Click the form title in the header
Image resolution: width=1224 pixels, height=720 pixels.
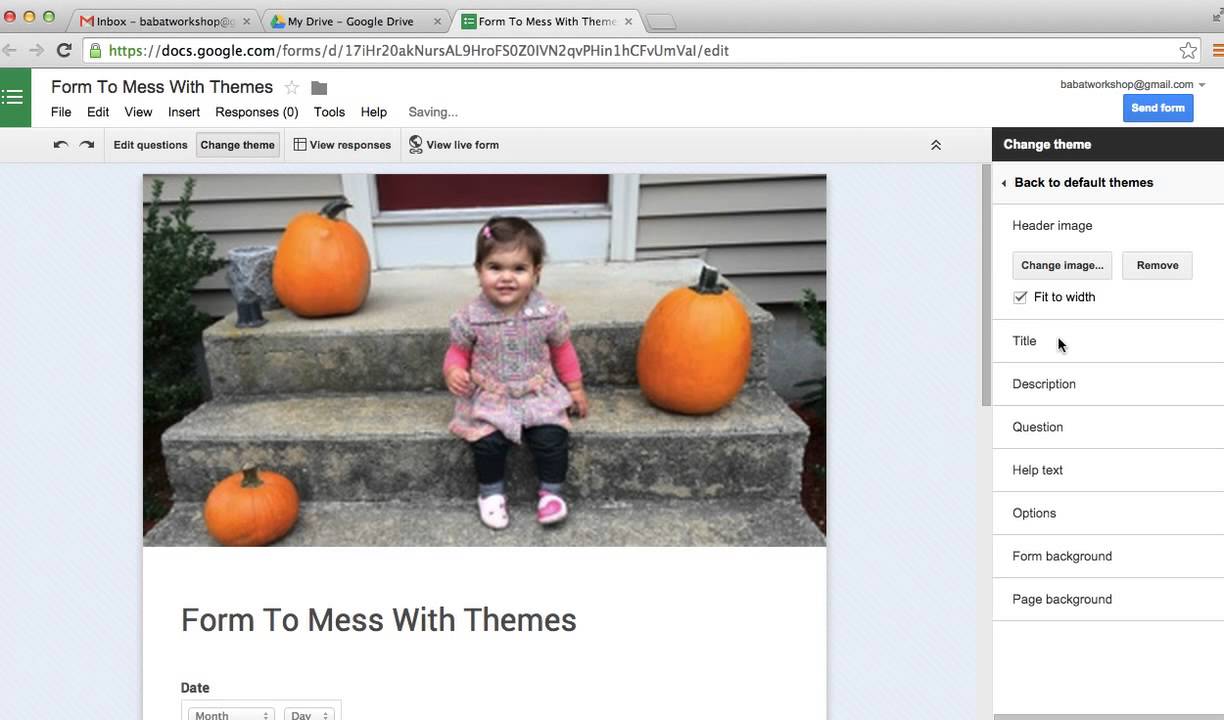click(x=162, y=87)
